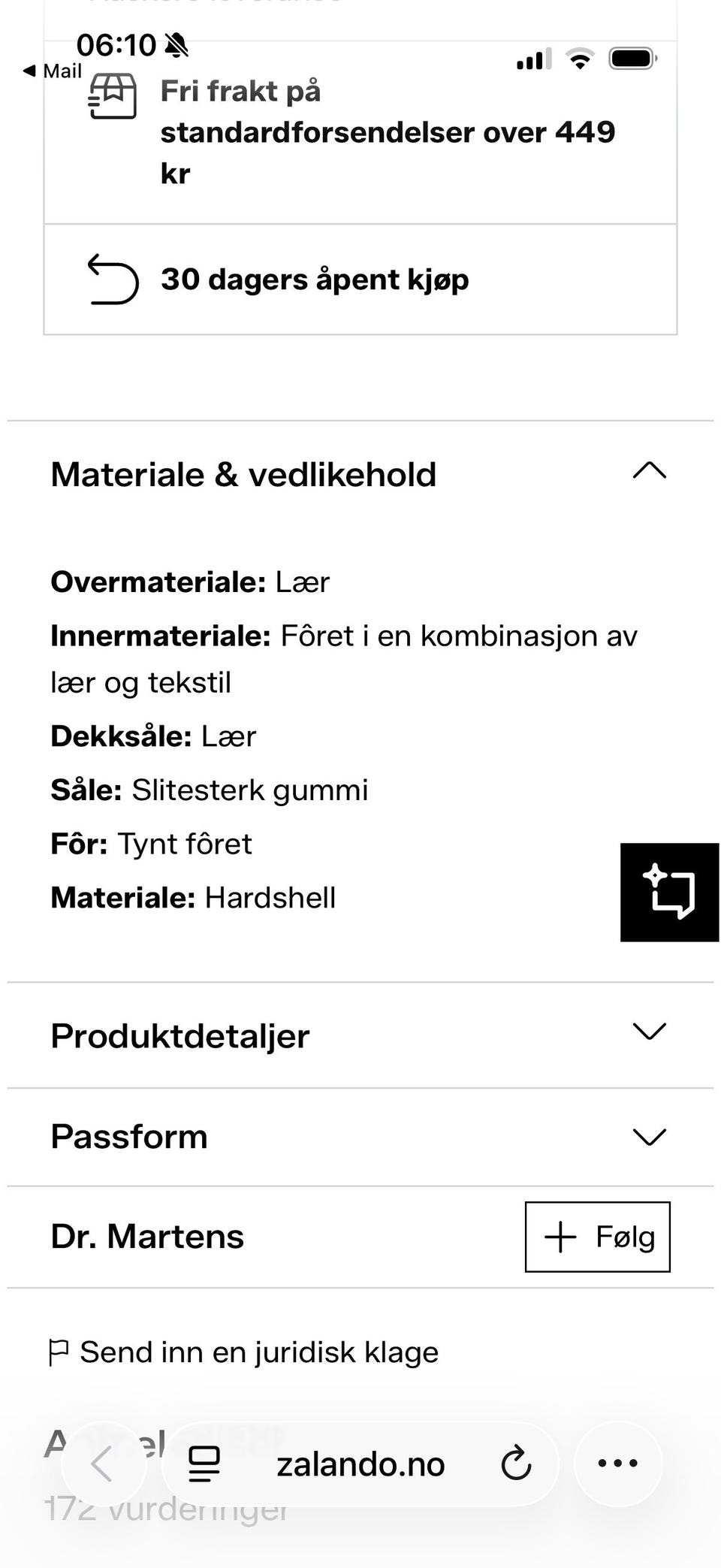Tap the Passform heading text
Viewport: 721px width, 1568px height.
129,1137
